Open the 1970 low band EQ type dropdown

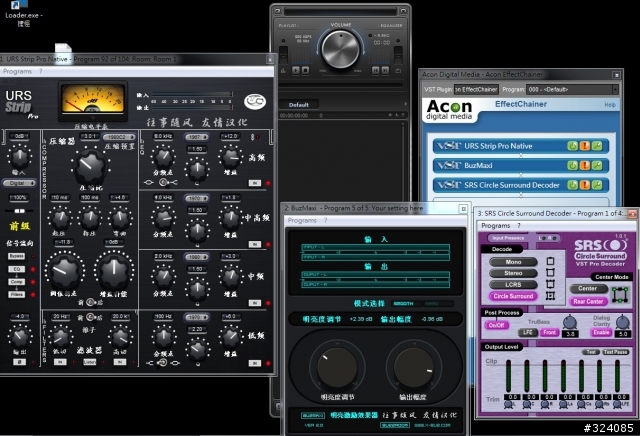click(197, 317)
